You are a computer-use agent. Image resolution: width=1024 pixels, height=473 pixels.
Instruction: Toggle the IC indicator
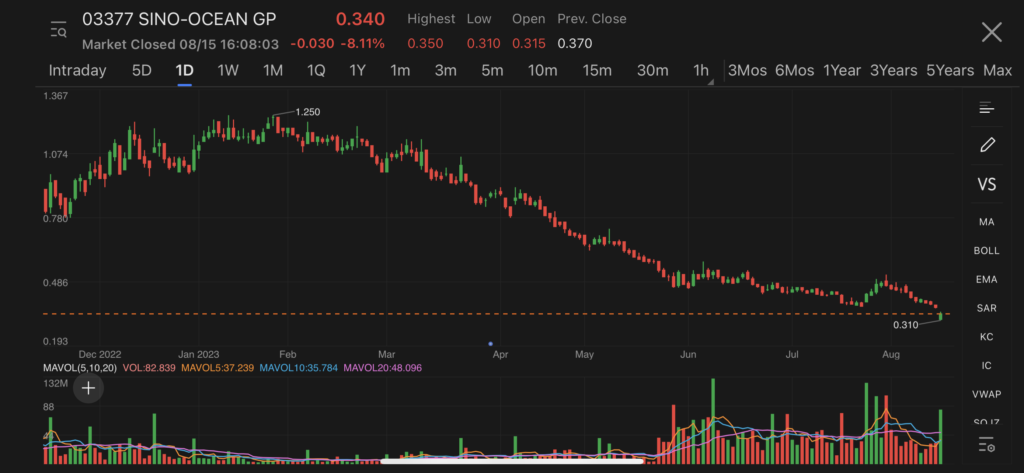pos(986,366)
